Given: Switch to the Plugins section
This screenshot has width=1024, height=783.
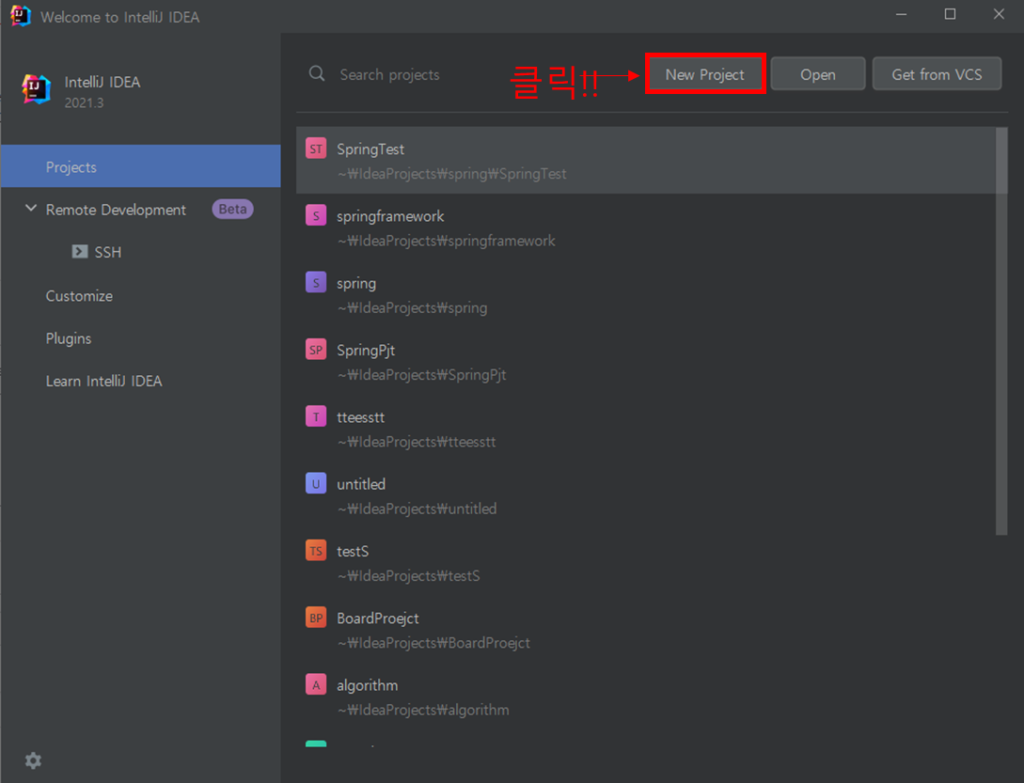Looking at the screenshot, I should [x=68, y=339].
